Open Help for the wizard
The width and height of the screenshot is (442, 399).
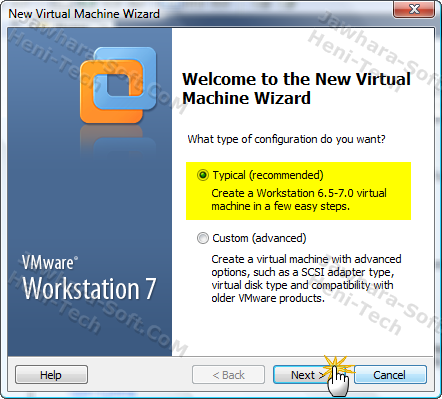click(51, 375)
